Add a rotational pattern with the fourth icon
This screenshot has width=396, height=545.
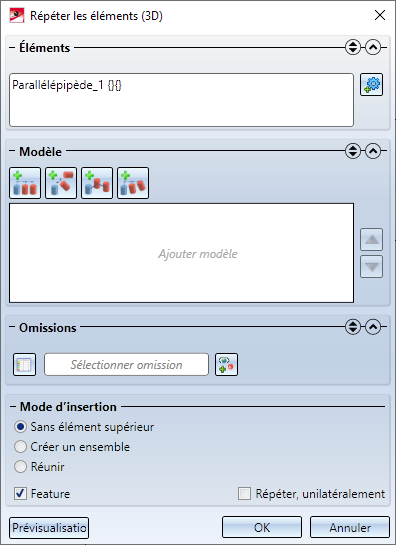pyautogui.click(x=133, y=183)
